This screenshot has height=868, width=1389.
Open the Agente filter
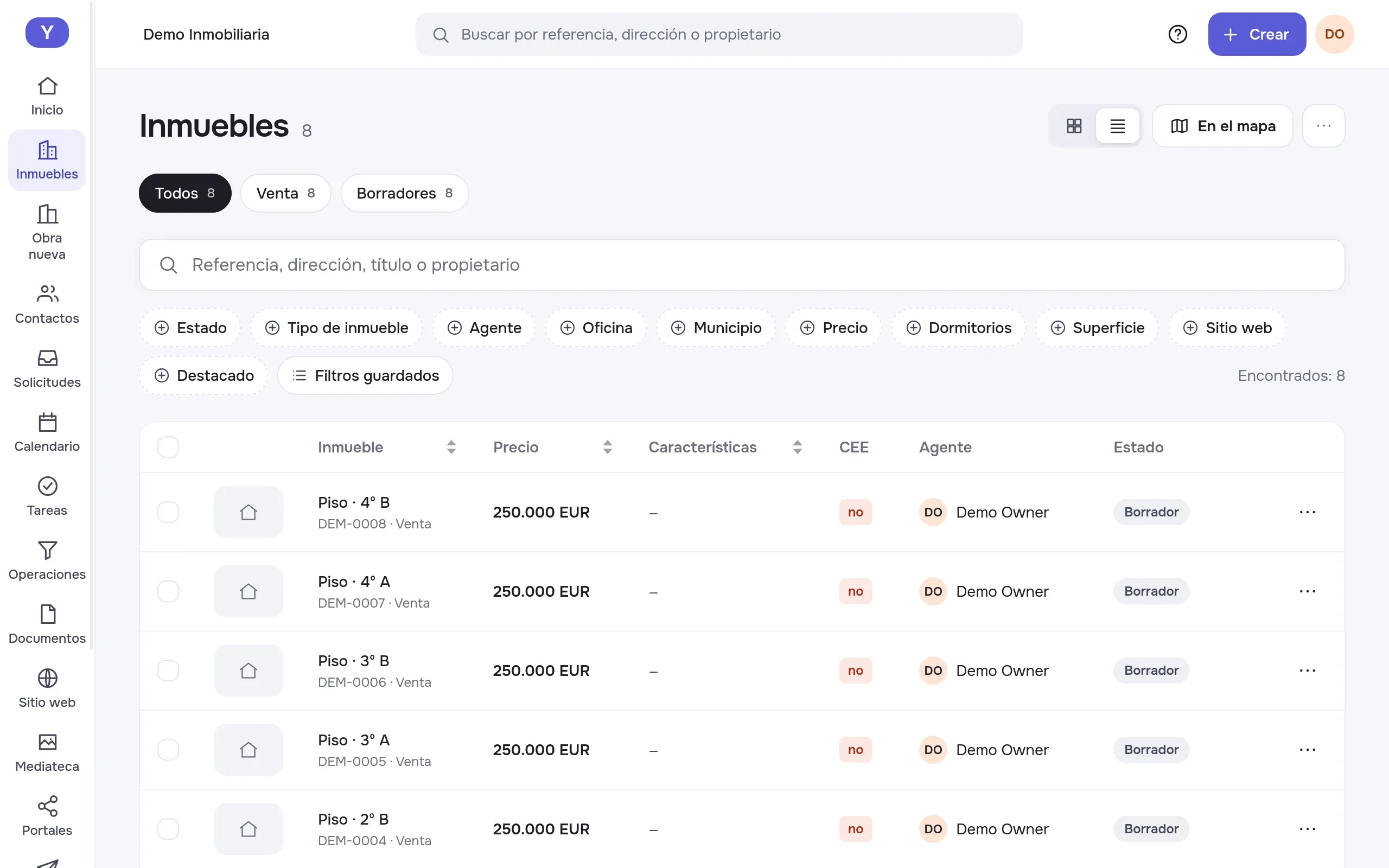point(484,328)
